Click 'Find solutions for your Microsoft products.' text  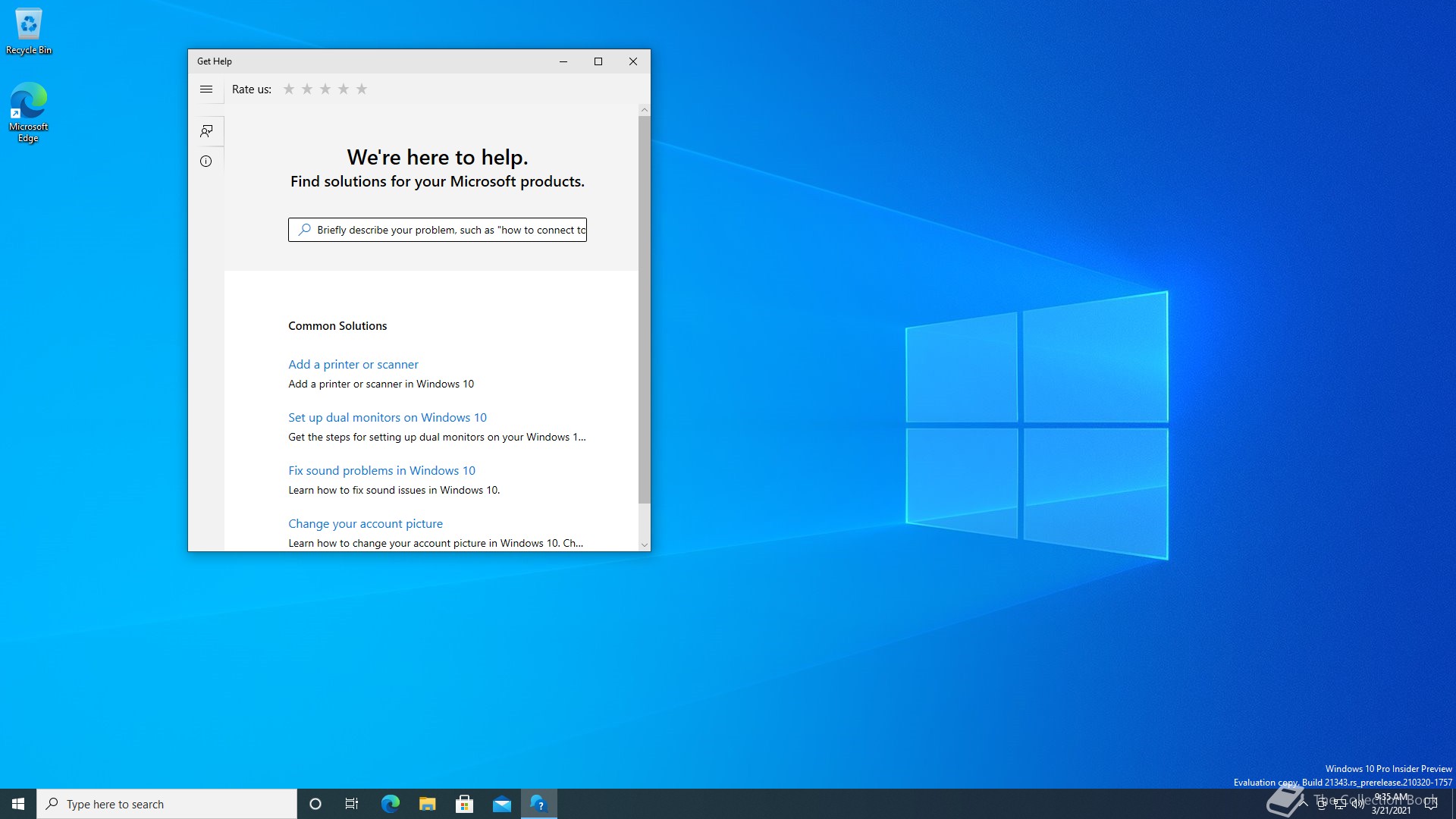[438, 181]
